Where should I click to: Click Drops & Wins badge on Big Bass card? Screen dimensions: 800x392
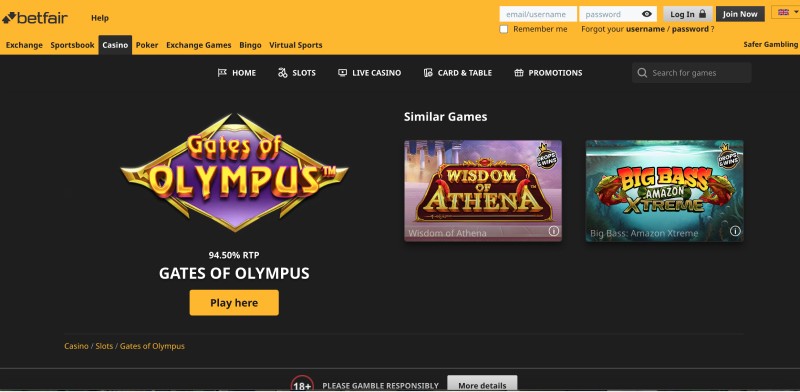pyautogui.click(x=729, y=157)
